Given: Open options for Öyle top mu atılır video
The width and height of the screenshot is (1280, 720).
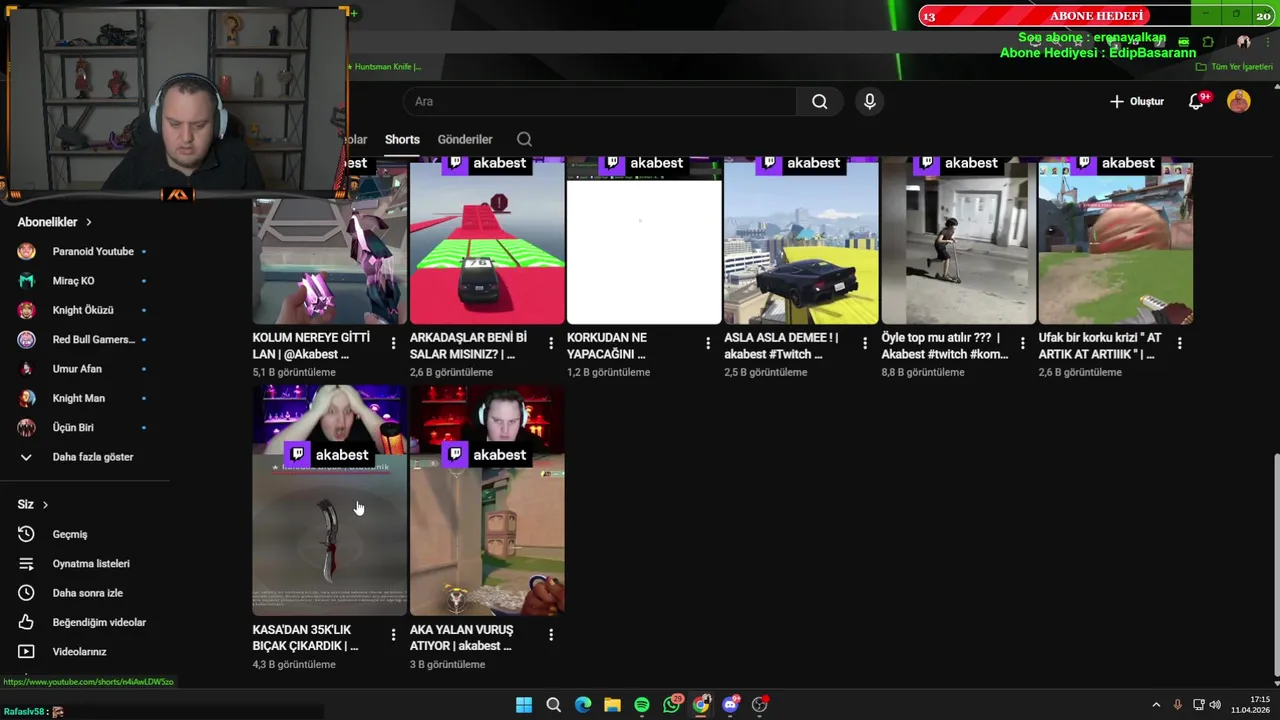Looking at the screenshot, I should click(1022, 343).
